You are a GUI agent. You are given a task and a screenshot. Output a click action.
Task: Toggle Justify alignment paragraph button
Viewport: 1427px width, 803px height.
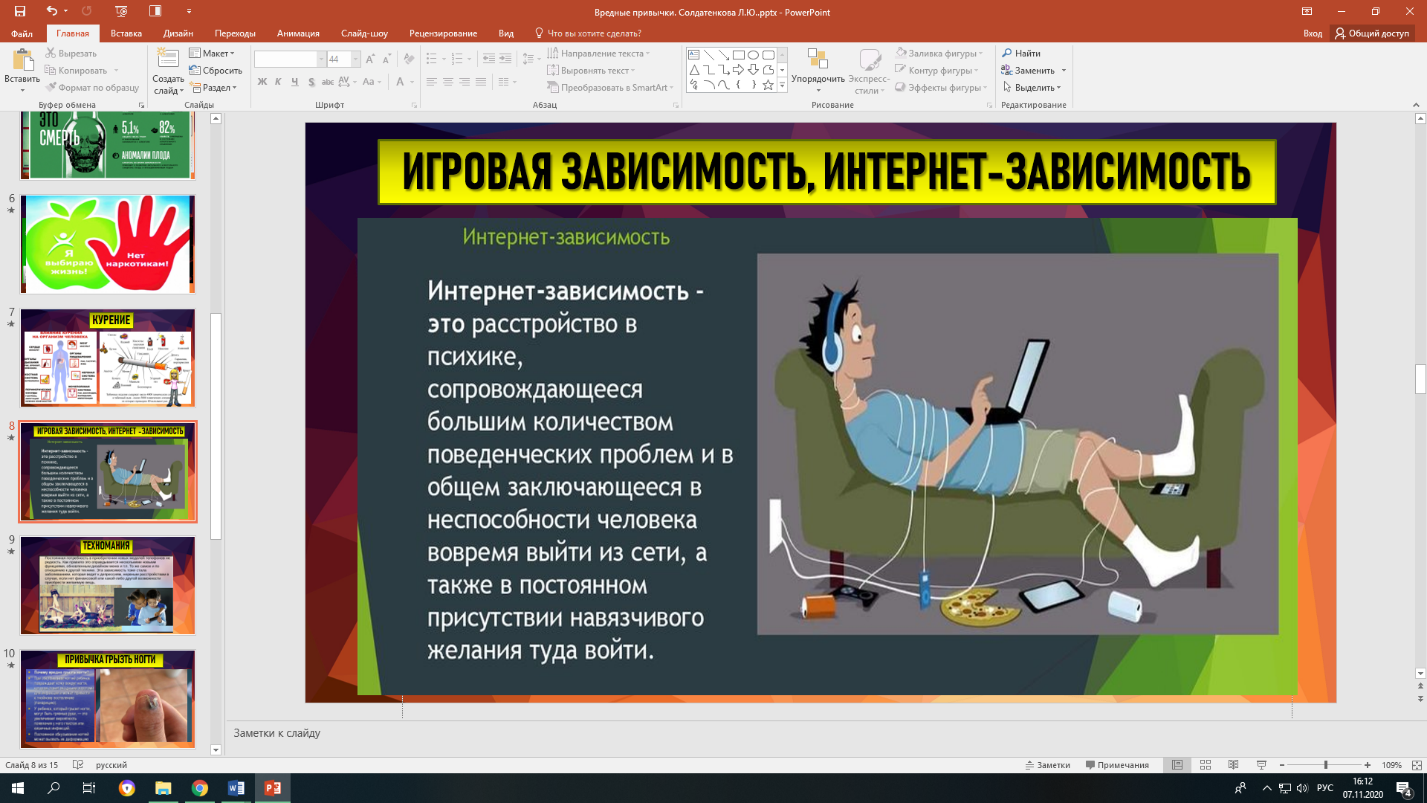click(481, 82)
